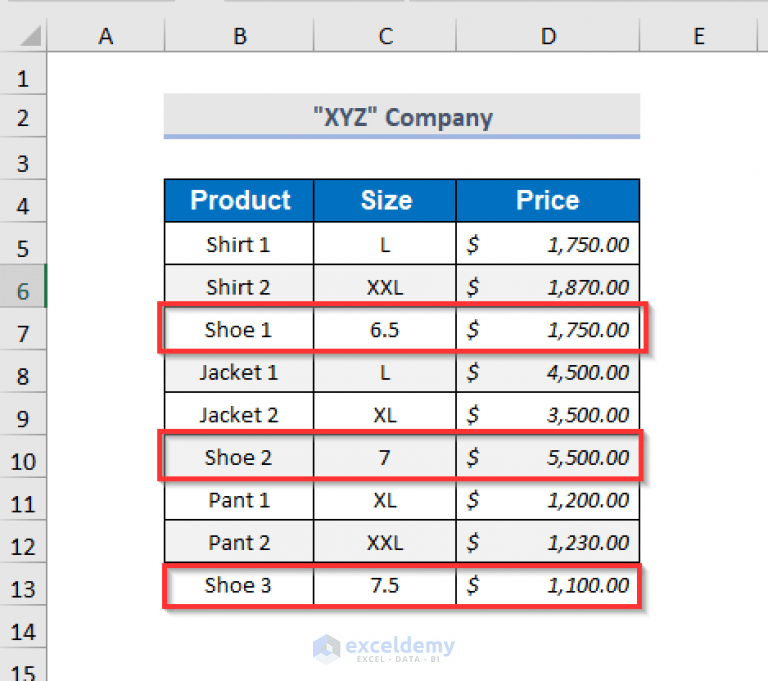Viewport: 768px width, 681px height.
Task: Select row 9 header
Action: pyautogui.click(x=23, y=414)
